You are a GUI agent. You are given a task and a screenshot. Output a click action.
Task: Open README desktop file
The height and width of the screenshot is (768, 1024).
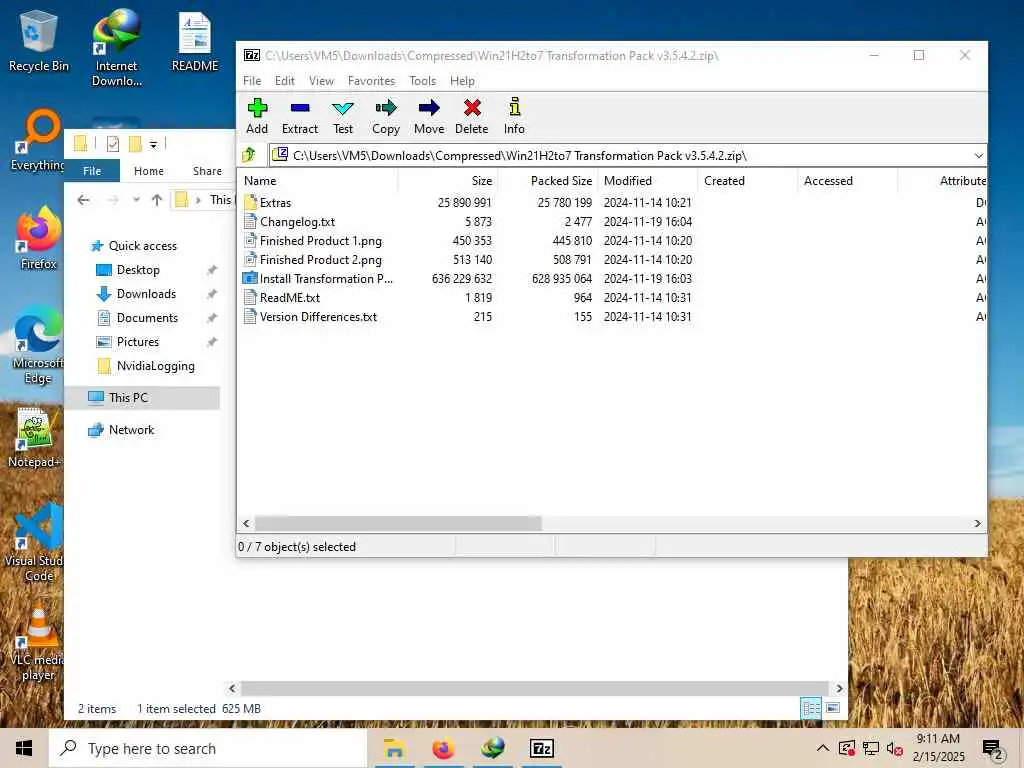[x=195, y=42]
